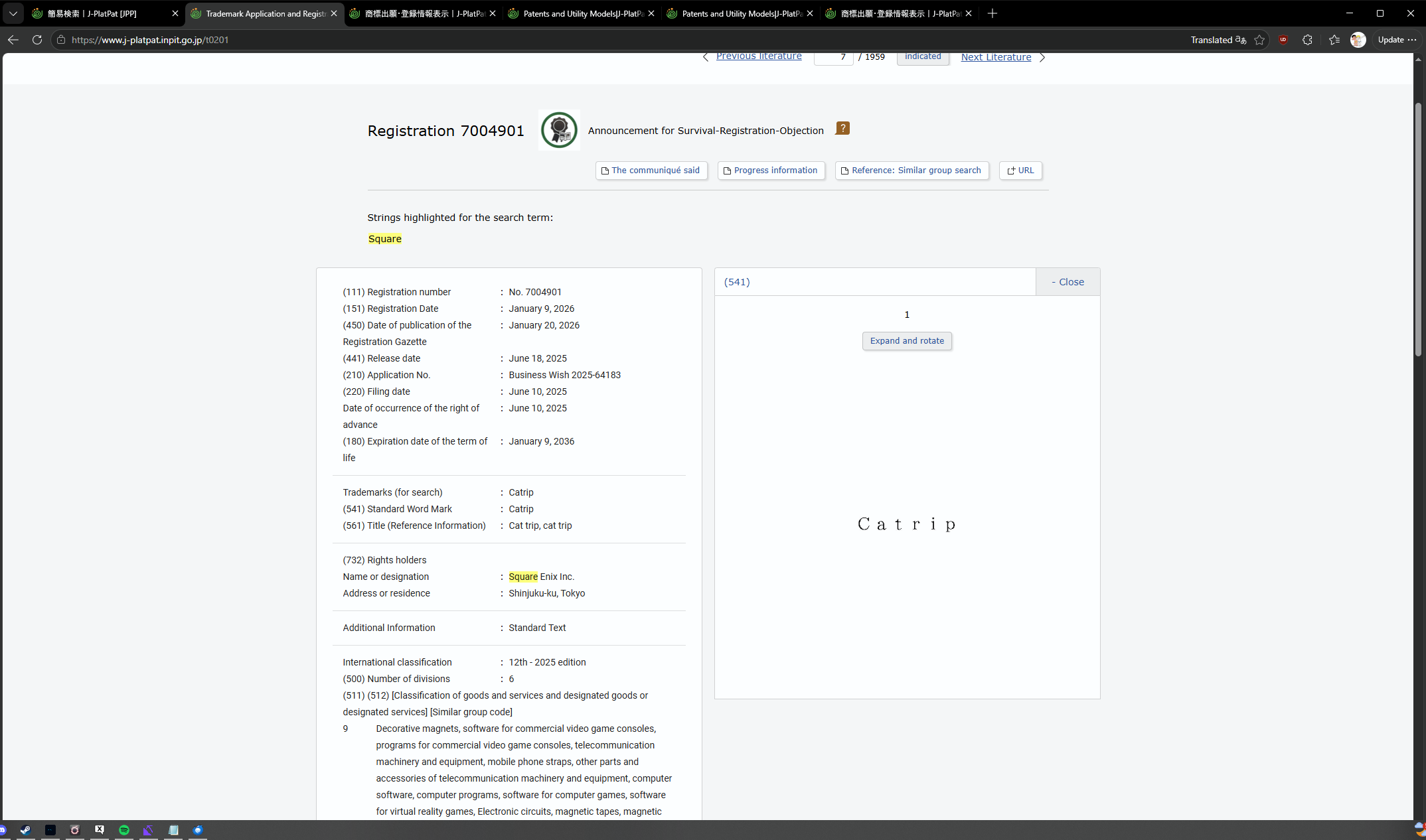Refresh the page with the reload icon
This screenshot has height=840, width=1426.
[37, 40]
